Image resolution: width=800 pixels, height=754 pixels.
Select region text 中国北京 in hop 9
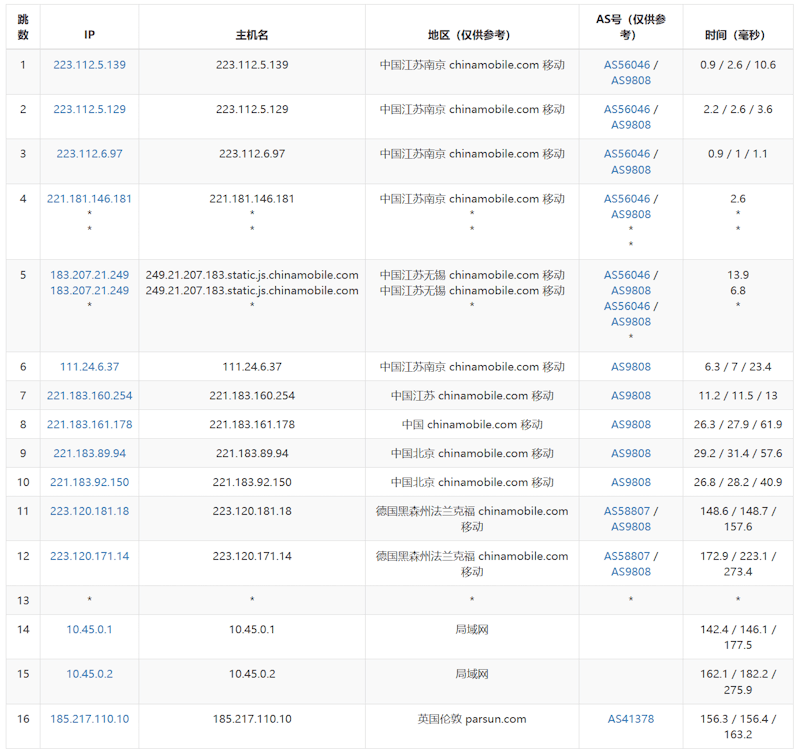pos(413,453)
